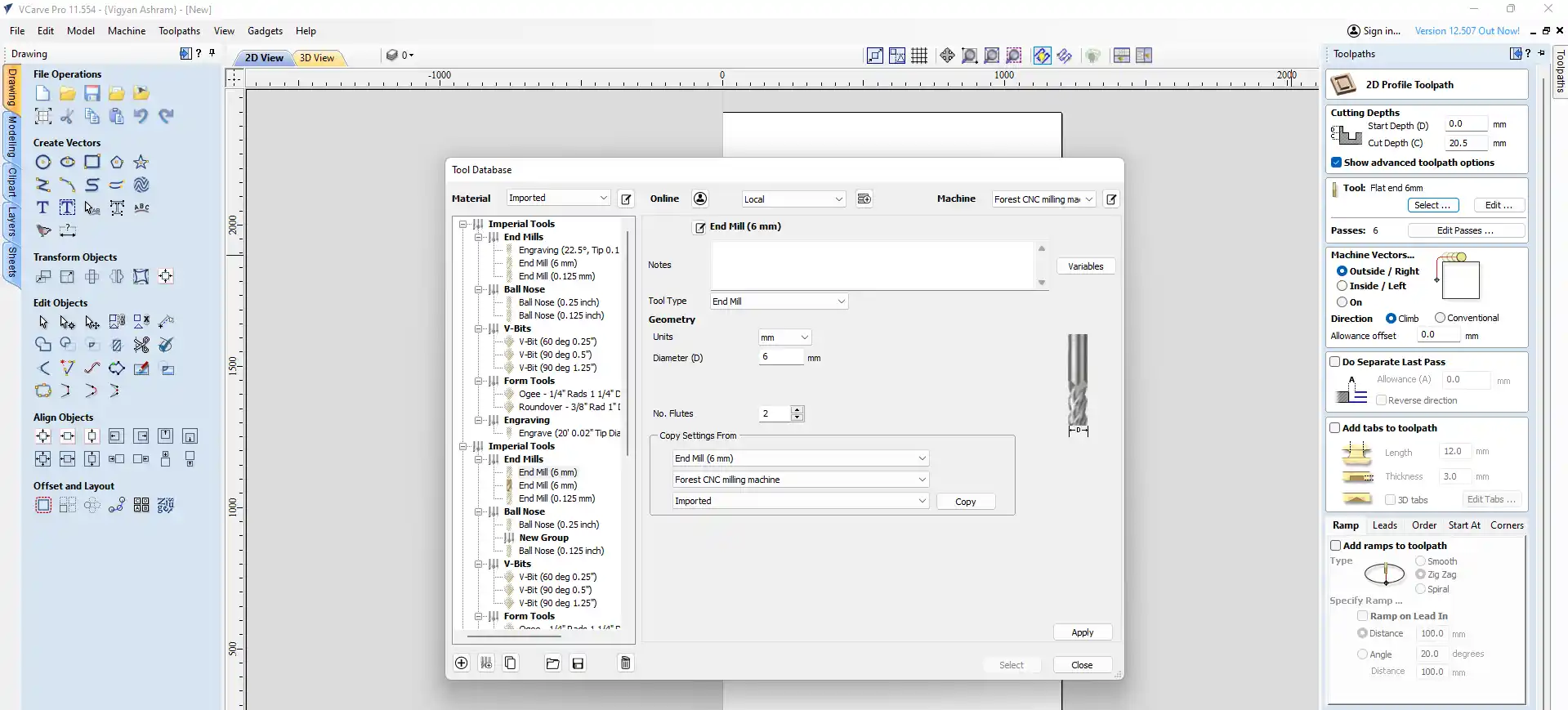Viewport: 1568px width, 710px height.
Task: Uncheck Show advanced toolpath options
Action: 1336,163
